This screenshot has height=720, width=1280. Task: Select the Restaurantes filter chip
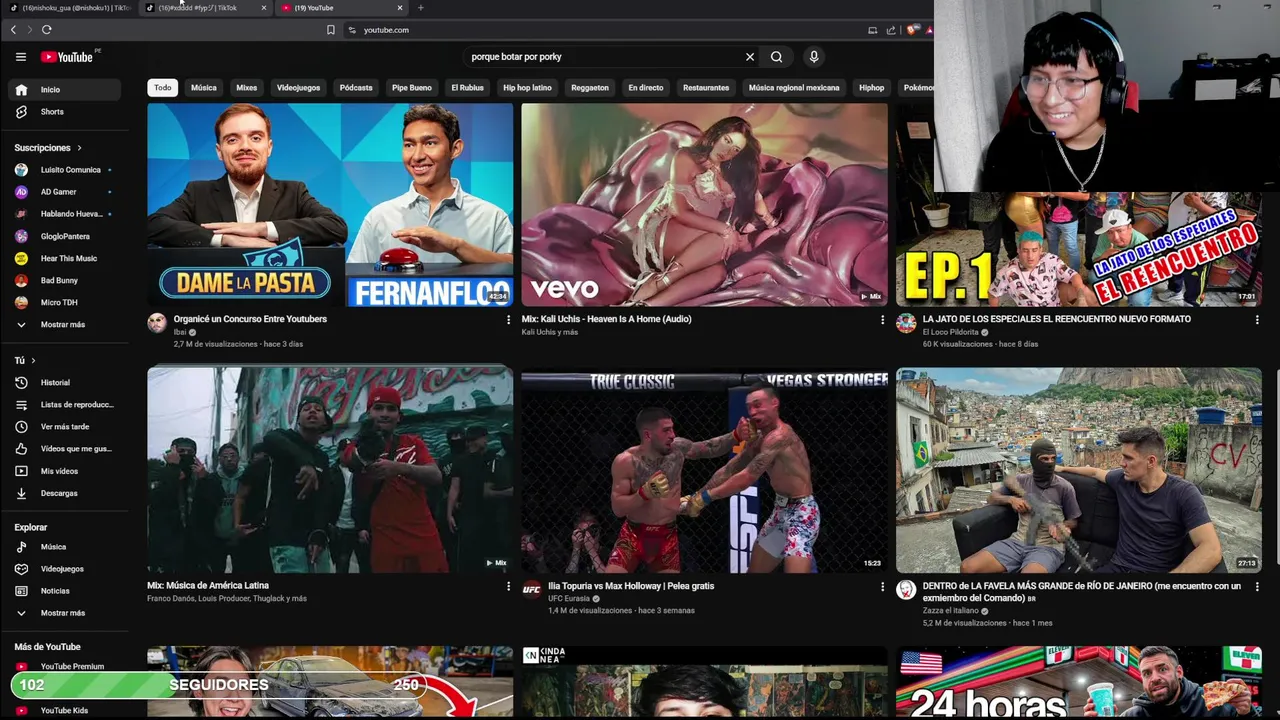click(x=706, y=88)
